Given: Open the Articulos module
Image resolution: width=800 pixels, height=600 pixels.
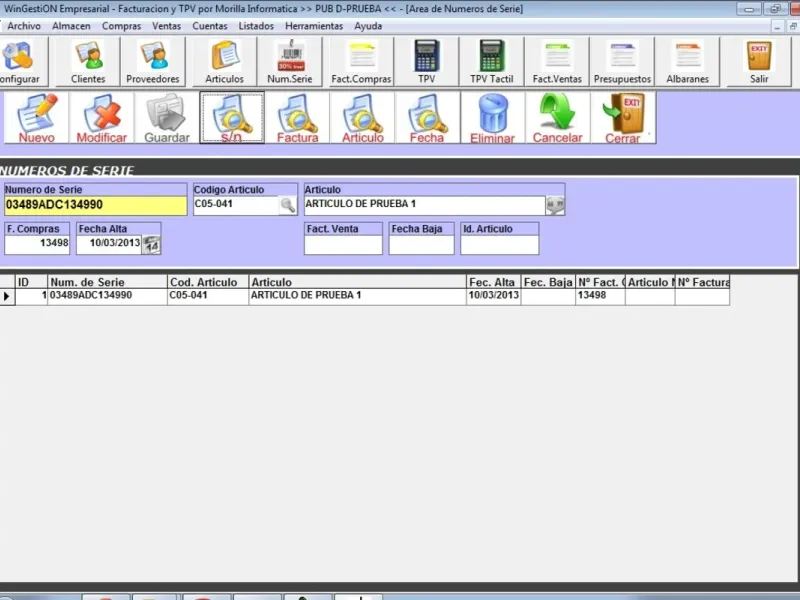Looking at the screenshot, I should click(224, 62).
